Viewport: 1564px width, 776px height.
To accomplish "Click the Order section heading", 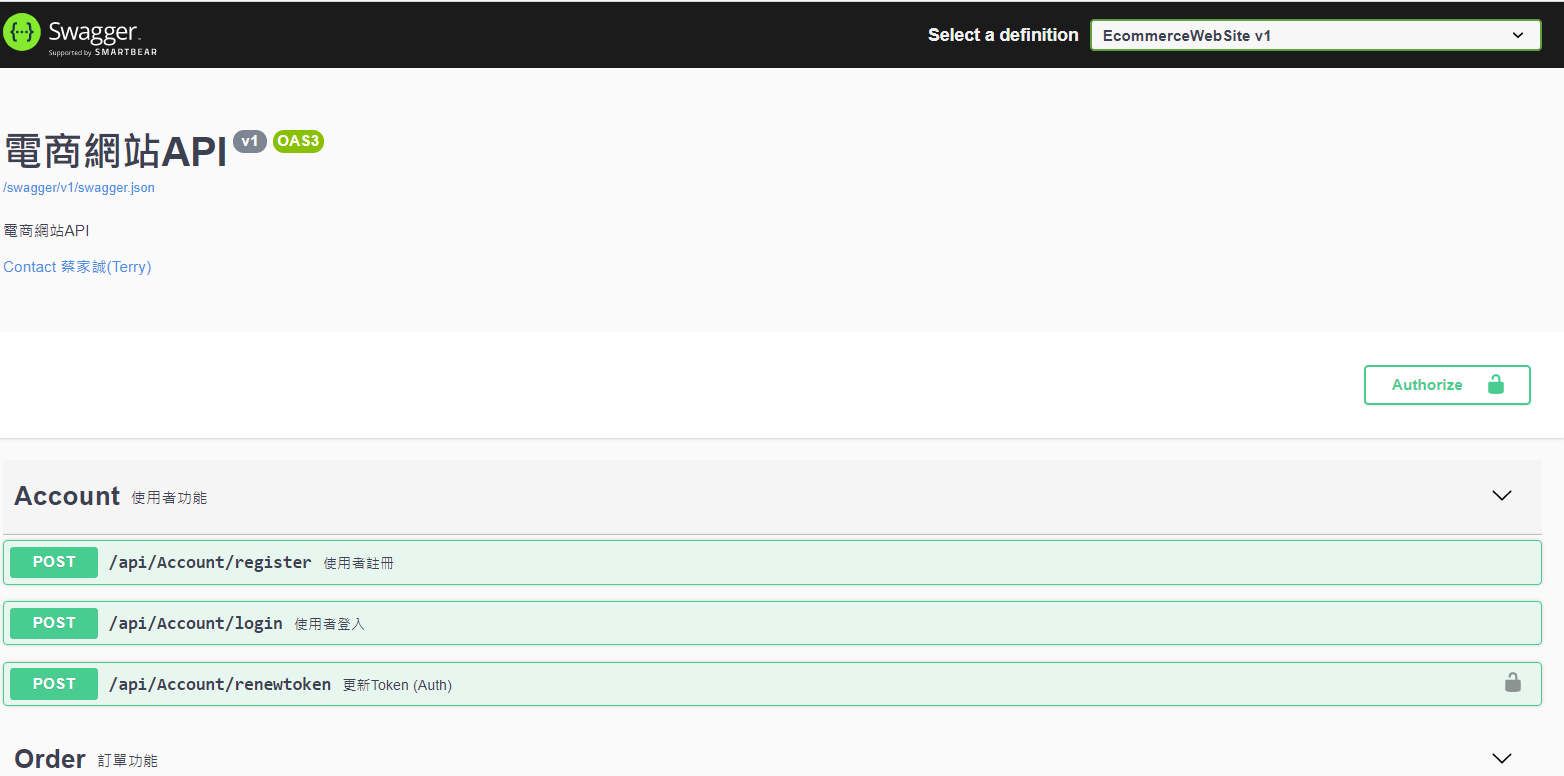I will tap(50, 759).
